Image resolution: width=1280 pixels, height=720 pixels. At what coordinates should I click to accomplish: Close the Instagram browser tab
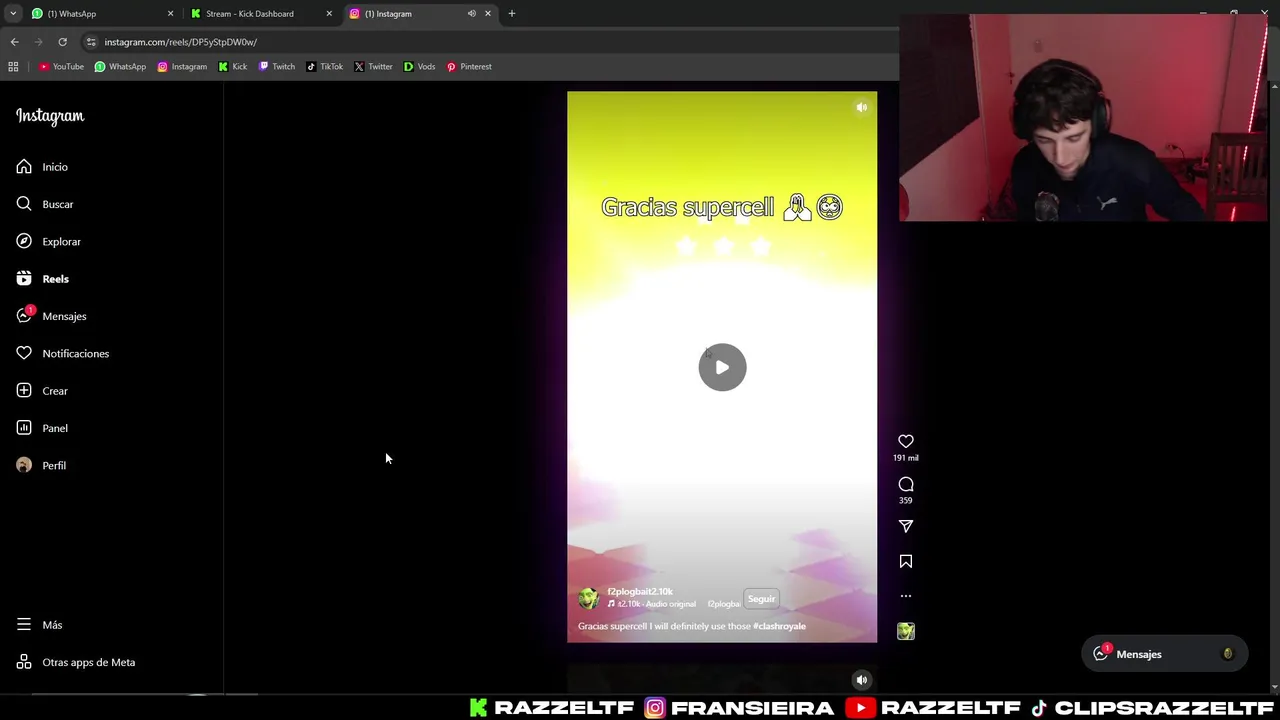coord(488,14)
